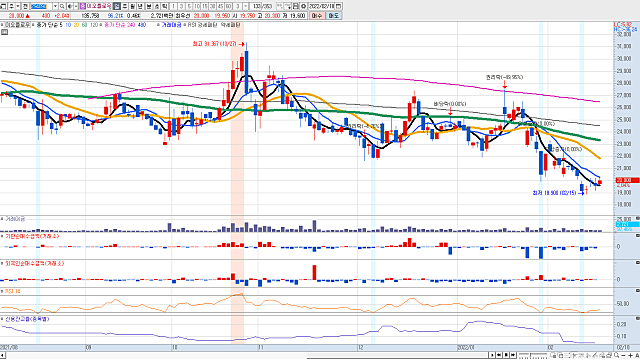The height and width of the screenshot is (360, 640).
Task: Click the plus zoom-in icon
Action: [x=630, y=356]
